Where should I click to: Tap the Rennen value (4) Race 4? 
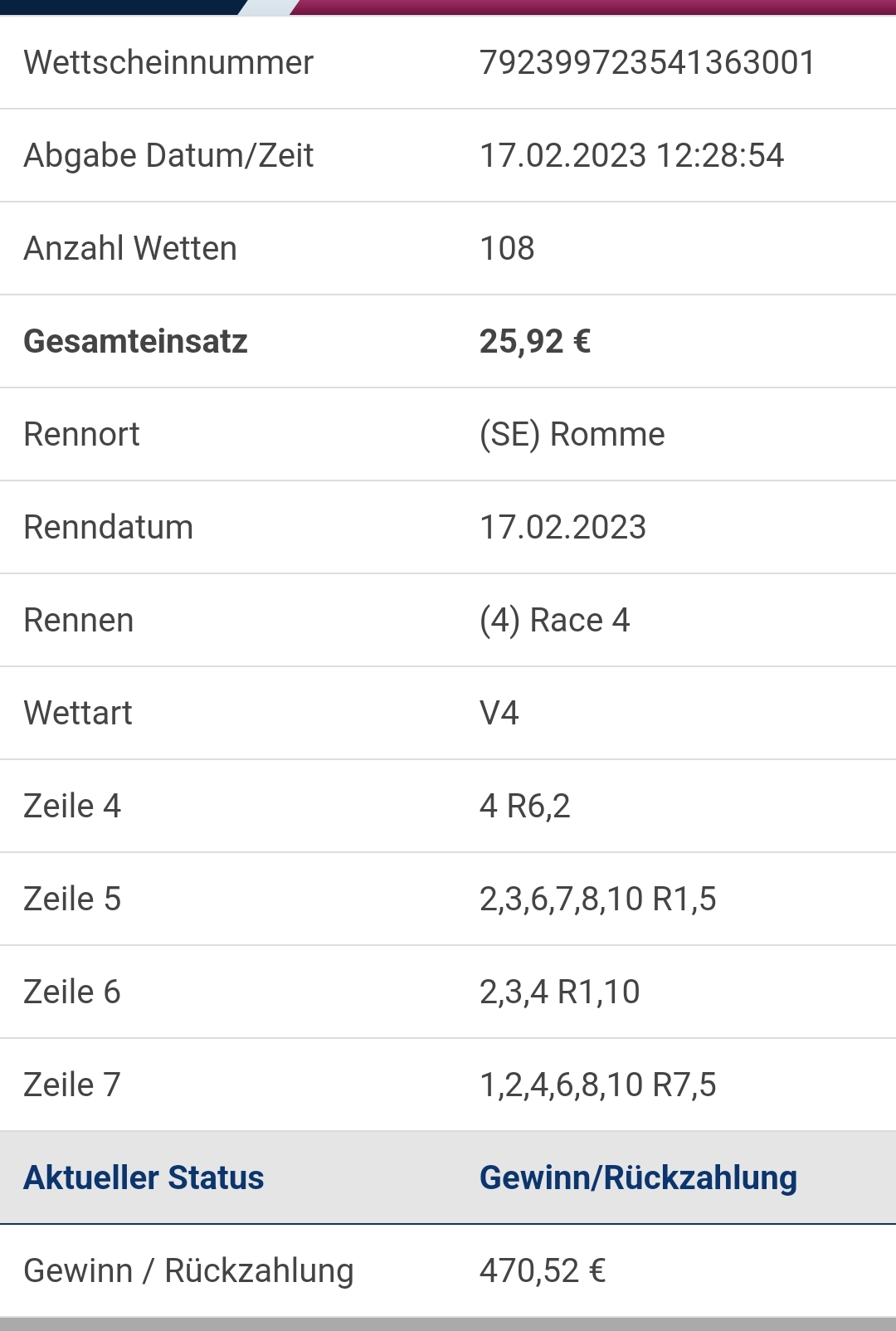click(x=554, y=621)
